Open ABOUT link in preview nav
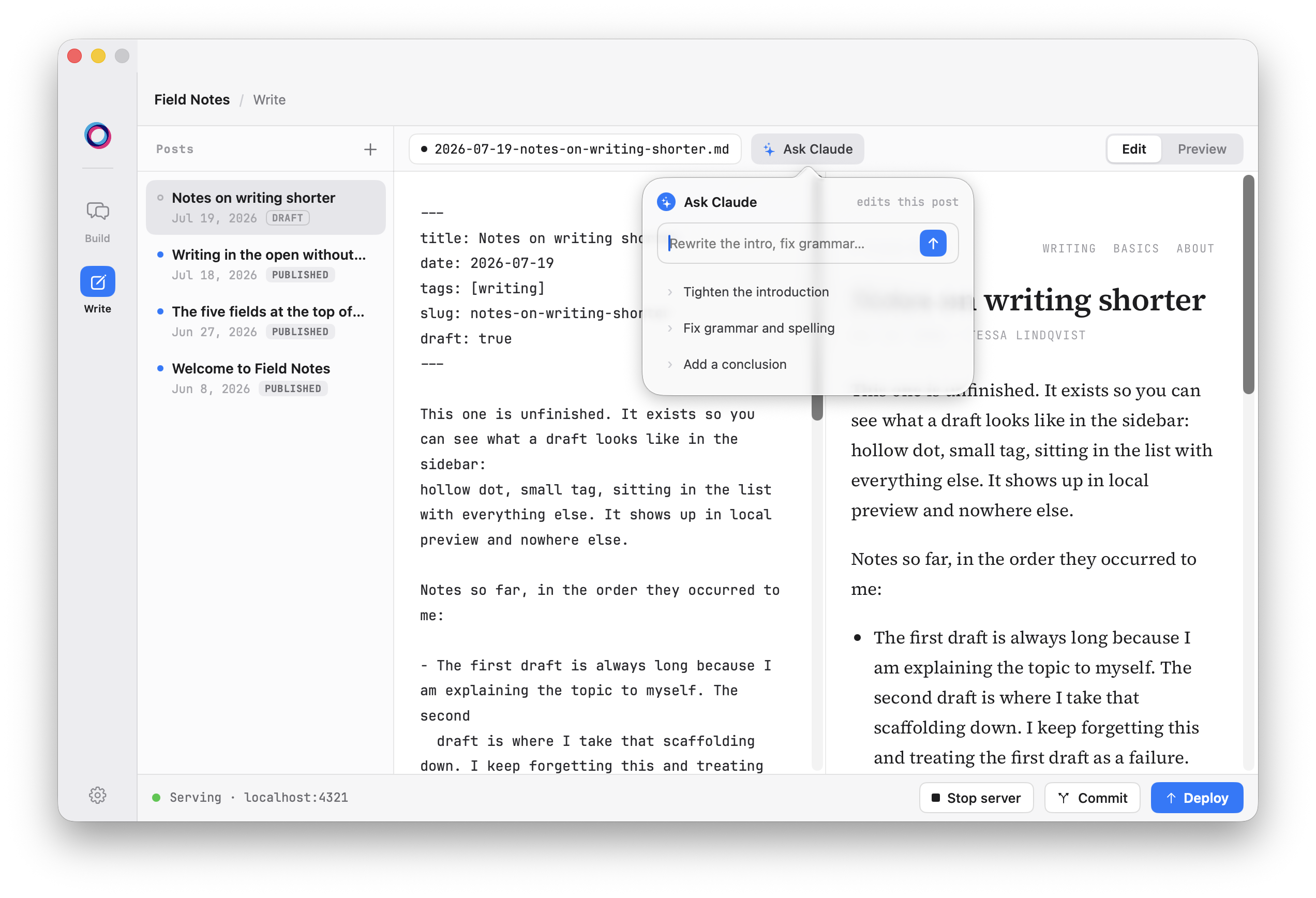Viewport: 1316px width, 898px height. point(1195,249)
